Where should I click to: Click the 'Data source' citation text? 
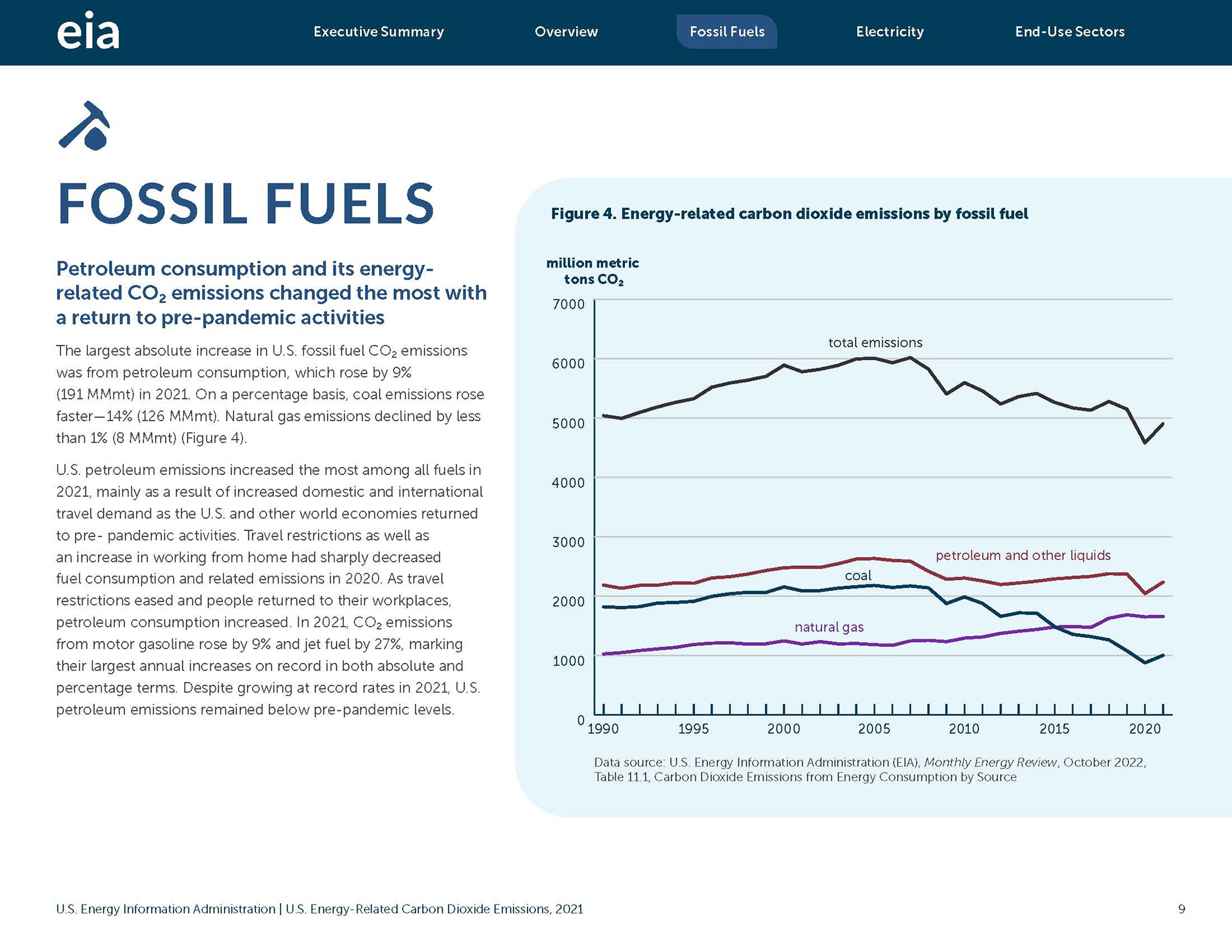pyautogui.click(x=869, y=770)
